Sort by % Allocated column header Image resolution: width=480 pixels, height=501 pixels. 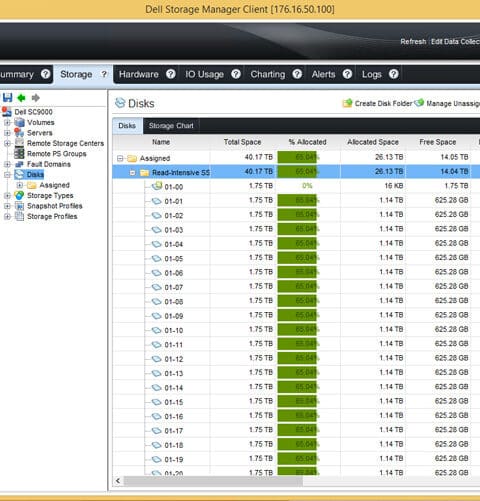[x=307, y=142]
